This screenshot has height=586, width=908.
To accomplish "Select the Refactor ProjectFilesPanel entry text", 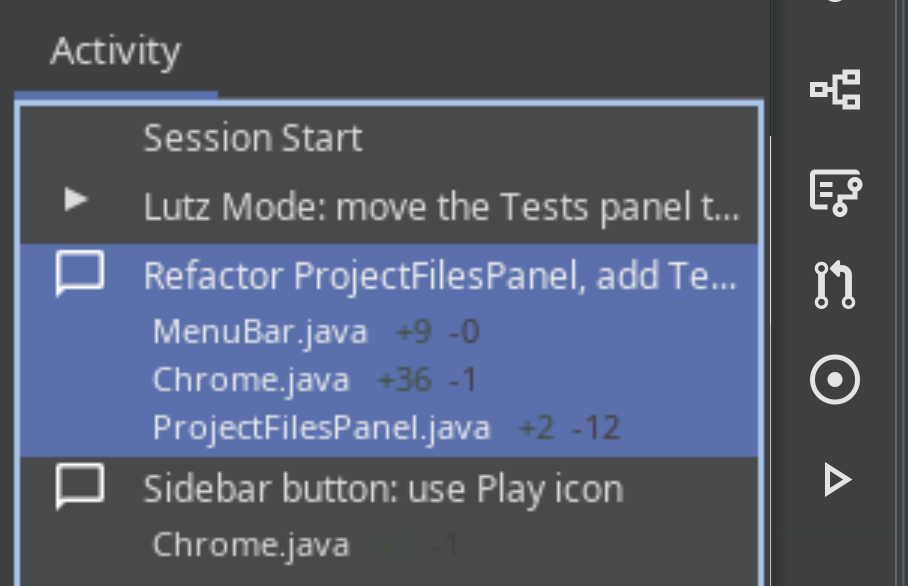I will coord(440,276).
